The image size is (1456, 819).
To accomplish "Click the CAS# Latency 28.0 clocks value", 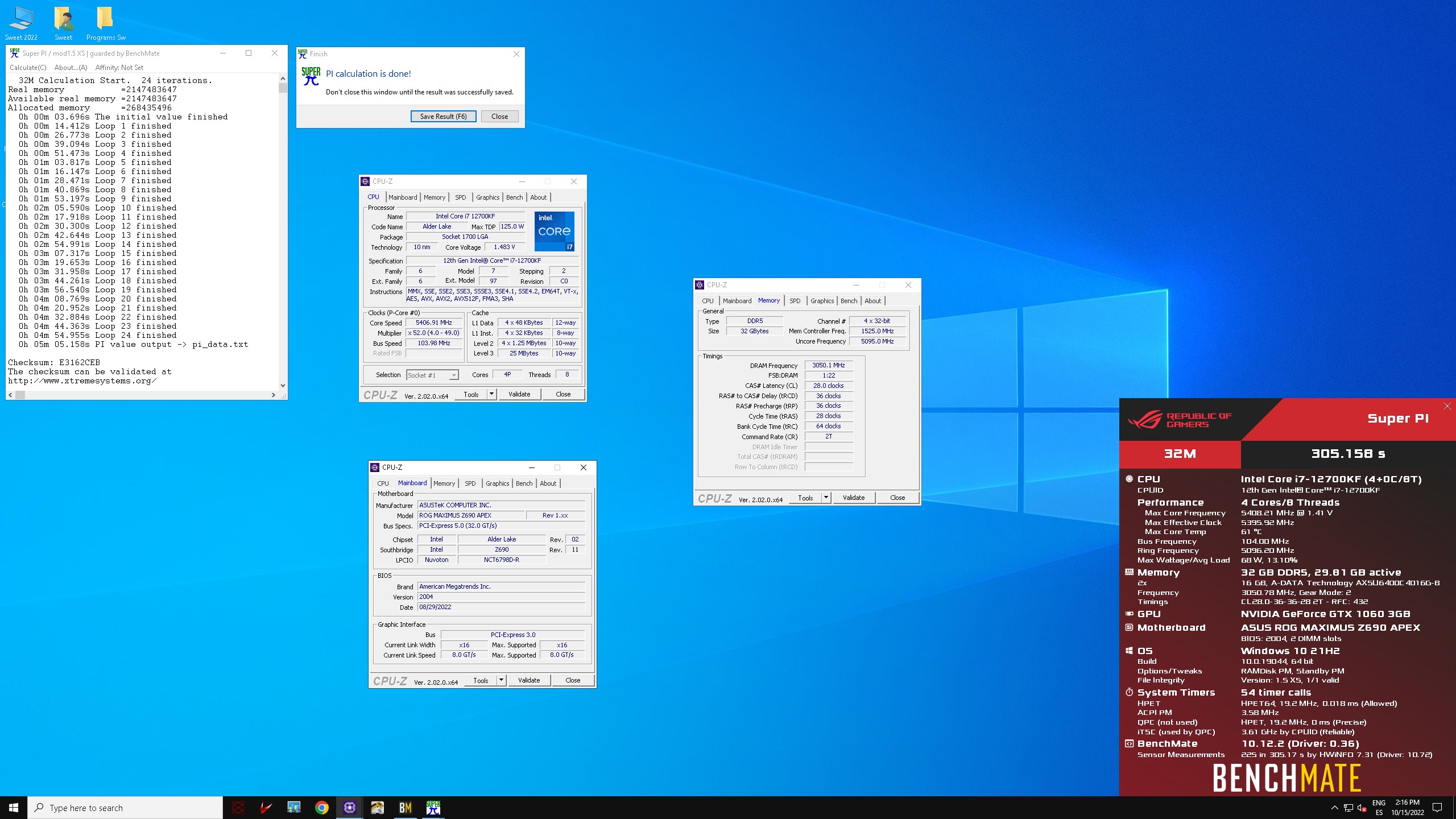I will pos(829,386).
